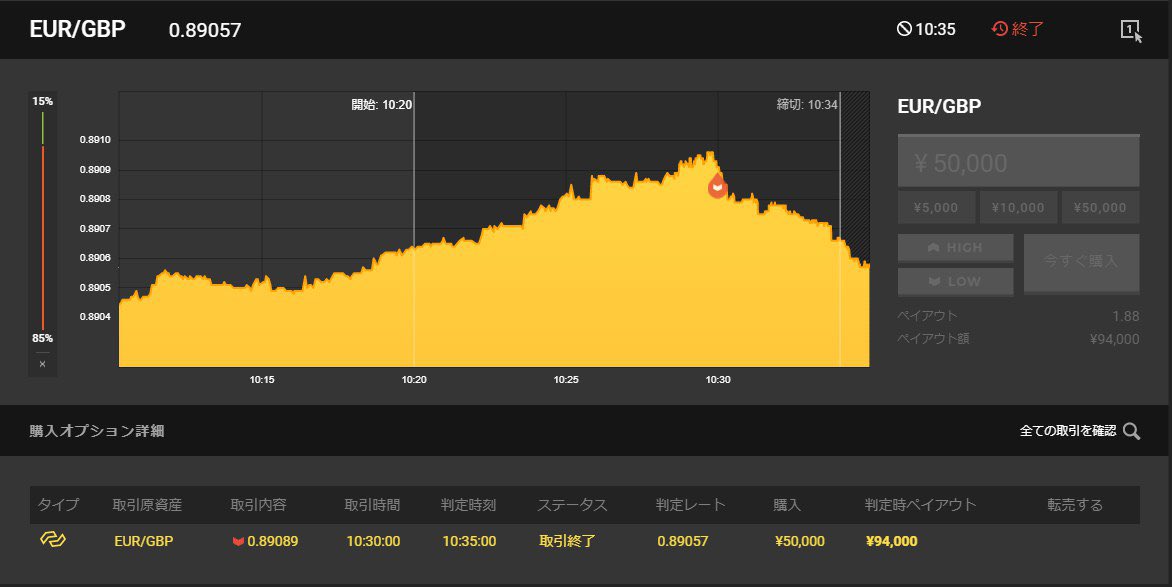Image resolution: width=1172 pixels, height=587 pixels.
Task: Click the ステータス column header
Action: tap(573, 505)
